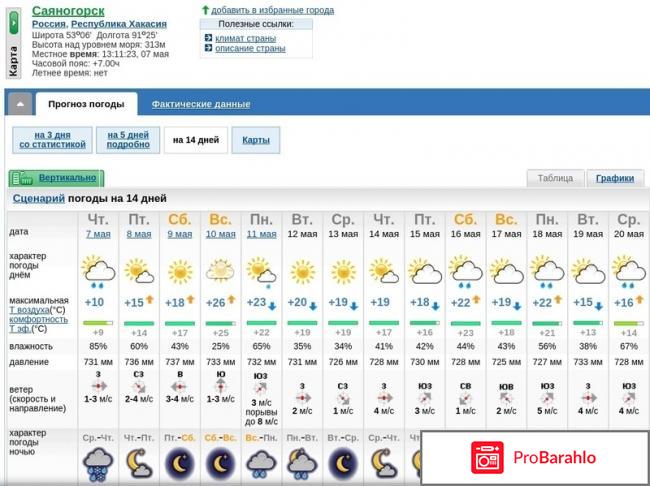Click the 7 мая daytime weather icon
Image resolution: width=650 pixels, height=486 pixels.
tap(98, 271)
